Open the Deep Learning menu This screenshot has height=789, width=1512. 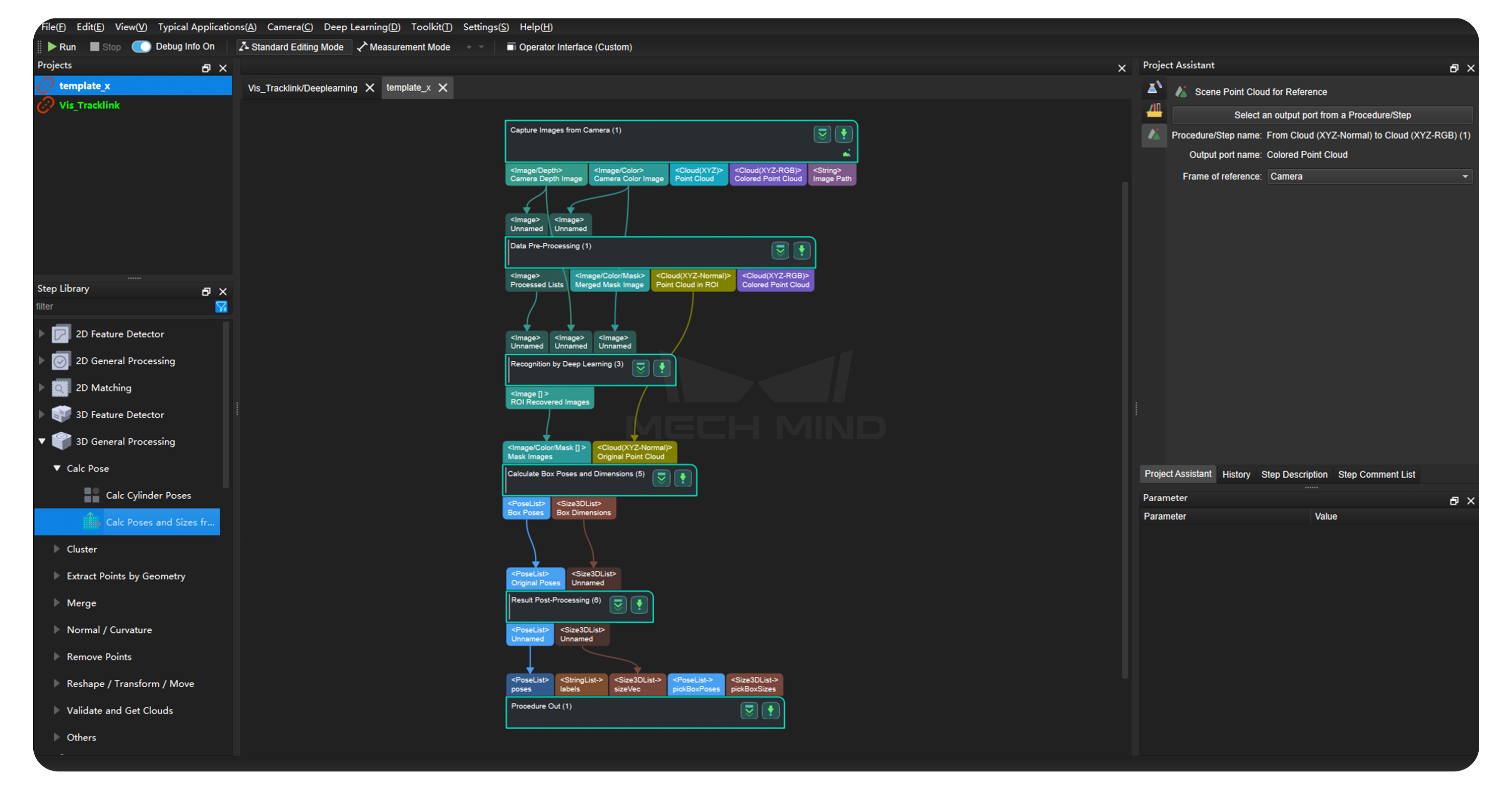[361, 27]
